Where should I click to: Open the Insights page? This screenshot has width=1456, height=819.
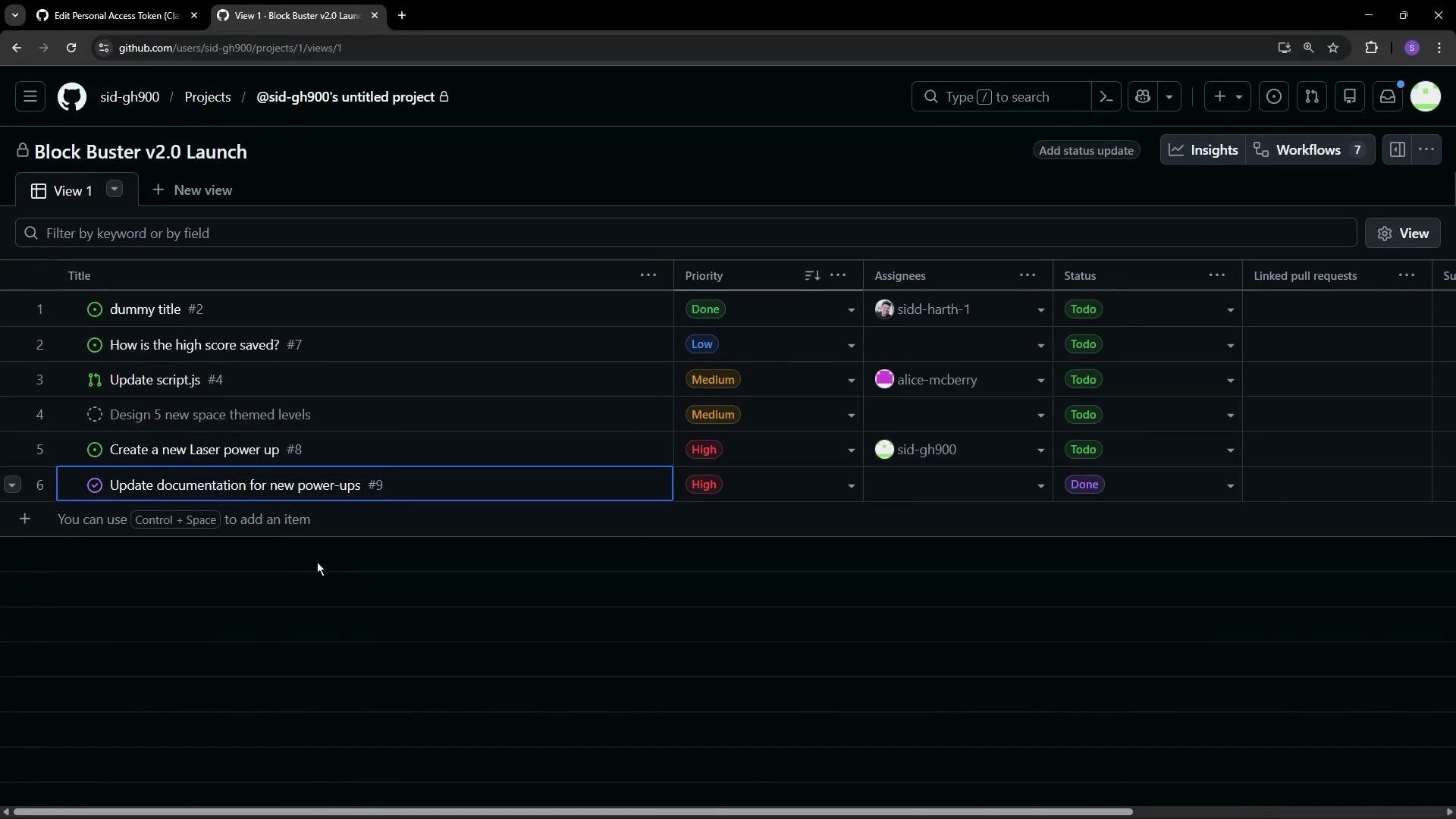(x=1203, y=150)
